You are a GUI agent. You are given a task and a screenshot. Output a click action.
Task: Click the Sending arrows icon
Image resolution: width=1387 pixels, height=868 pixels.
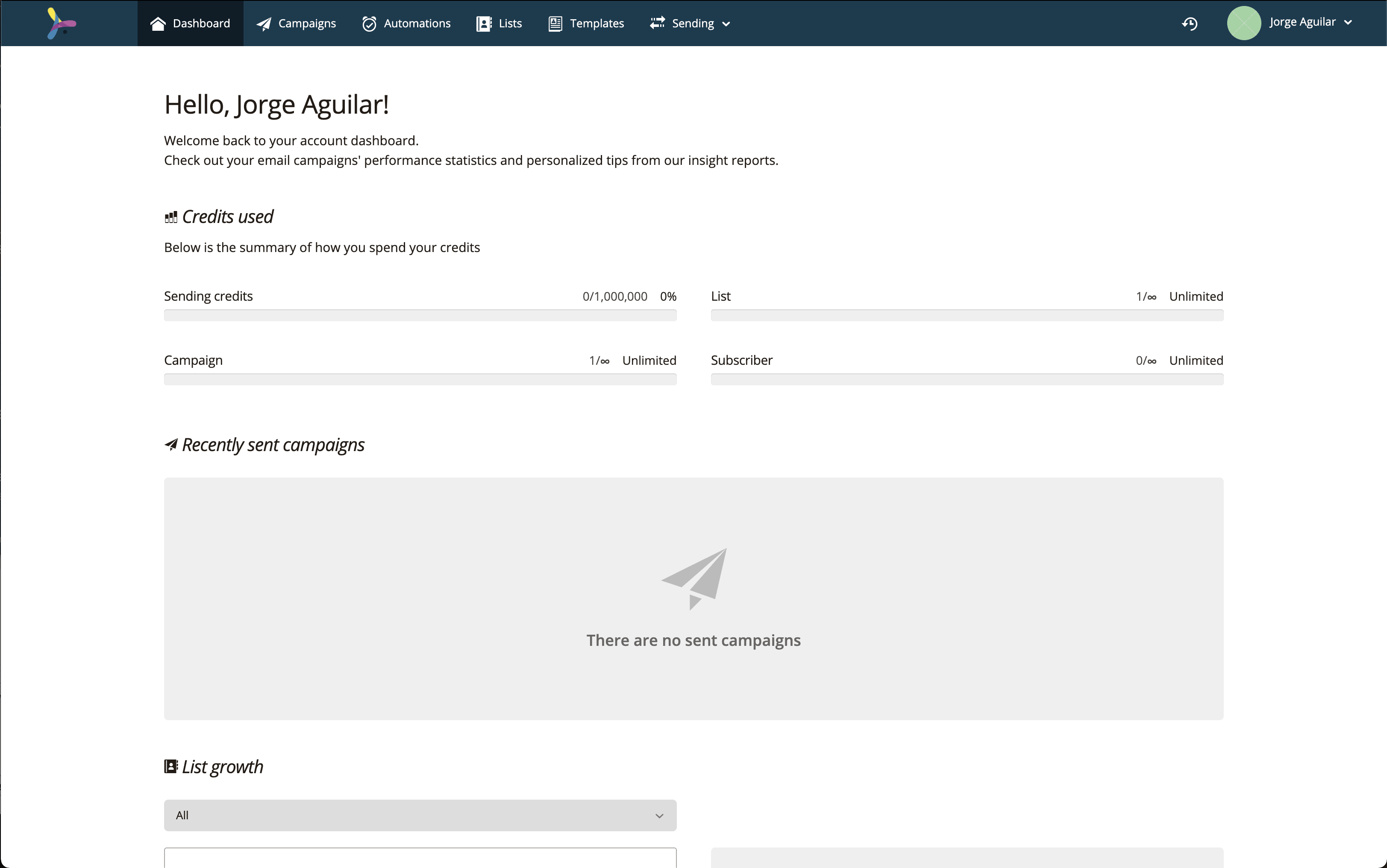(x=657, y=23)
